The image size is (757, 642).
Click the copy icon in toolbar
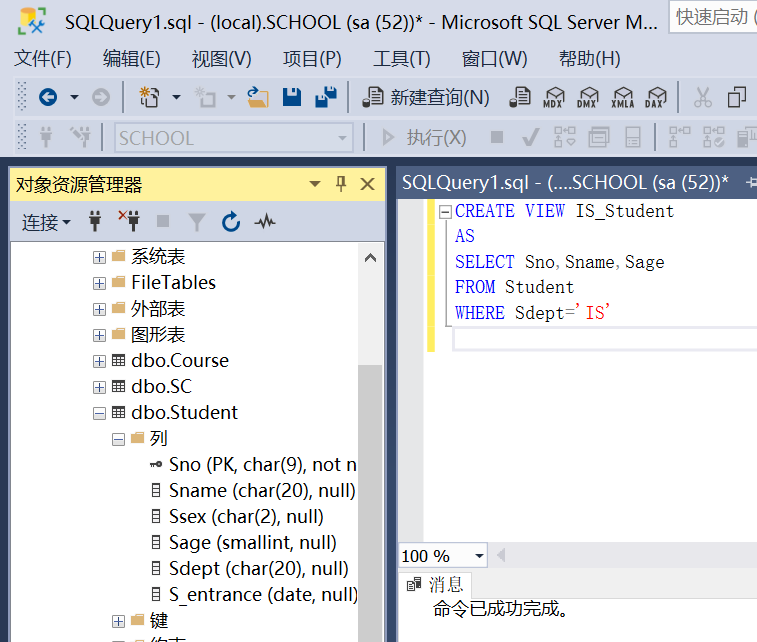pyautogui.click(x=737, y=97)
